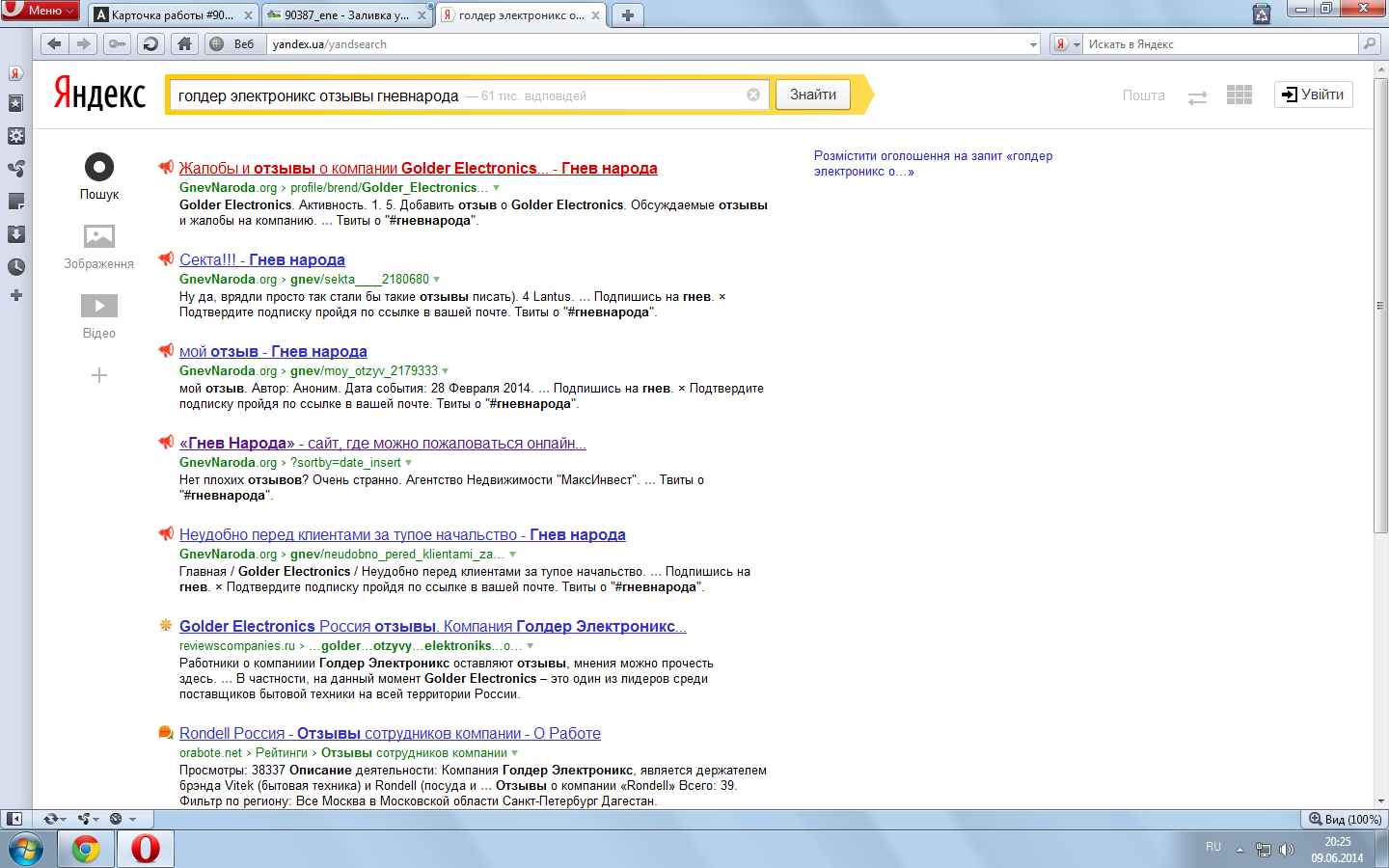Close the 90387_ene tab
The image size is (1389, 868).
click(422, 15)
